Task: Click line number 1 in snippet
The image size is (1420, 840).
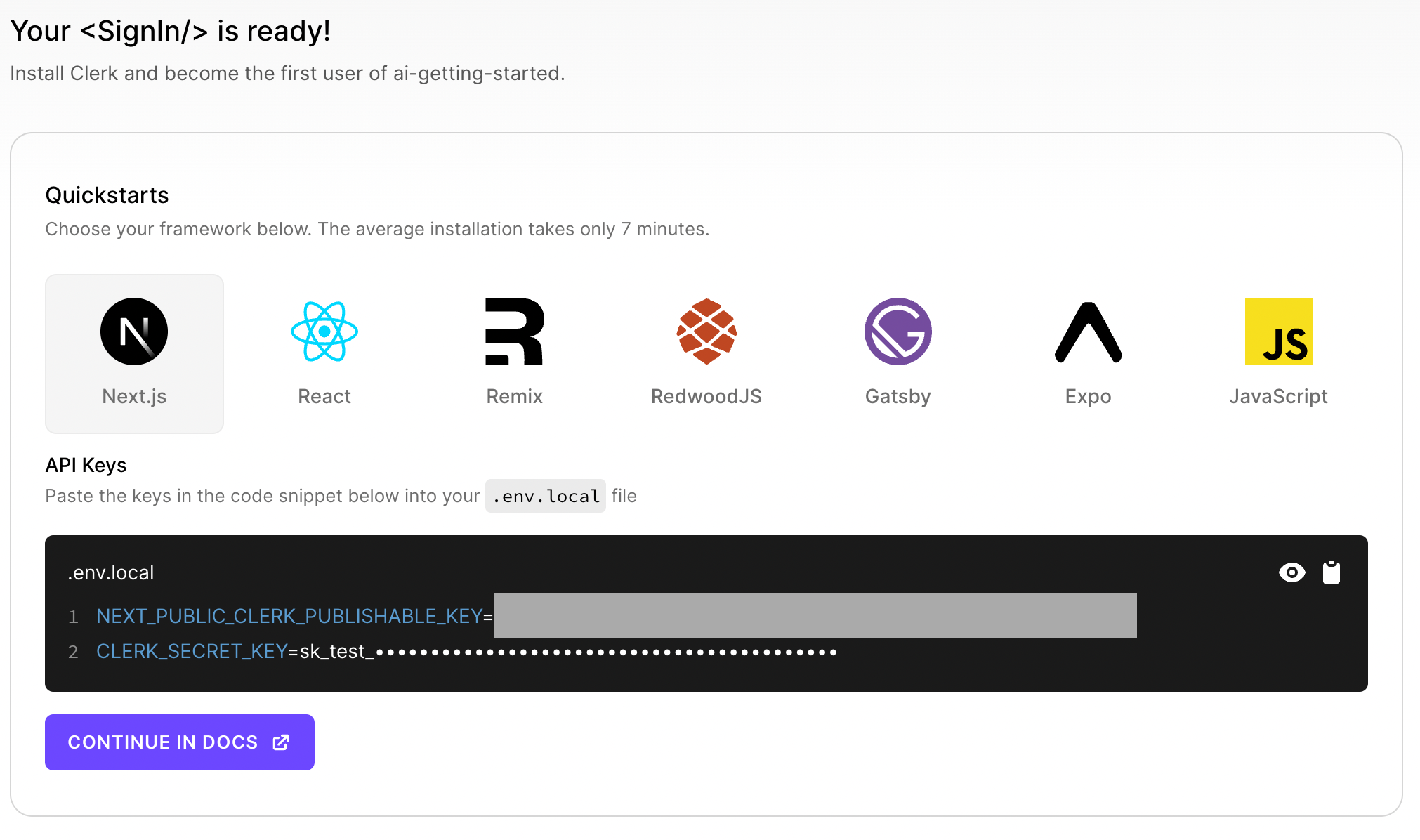Action: click(x=73, y=617)
